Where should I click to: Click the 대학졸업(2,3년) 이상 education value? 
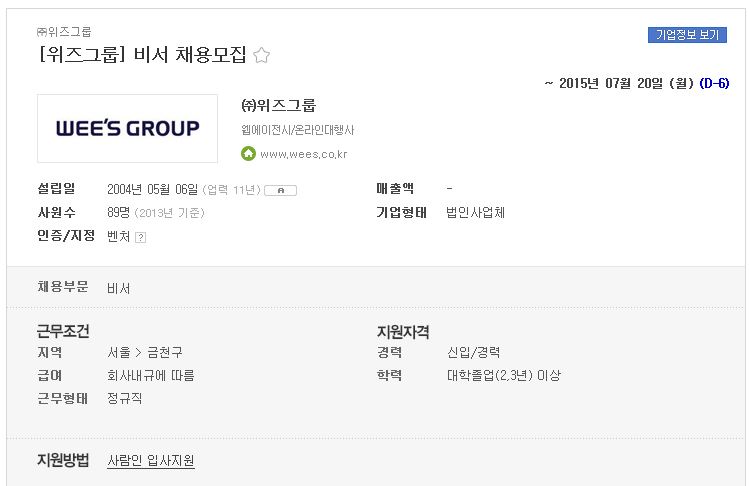pos(503,375)
